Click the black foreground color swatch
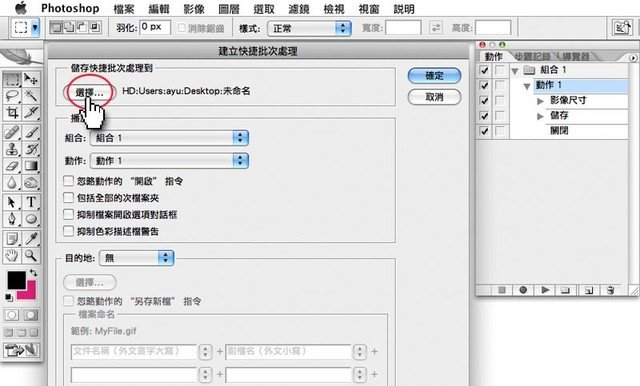Image resolution: width=640 pixels, height=386 pixels. click(x=16, y=281)
